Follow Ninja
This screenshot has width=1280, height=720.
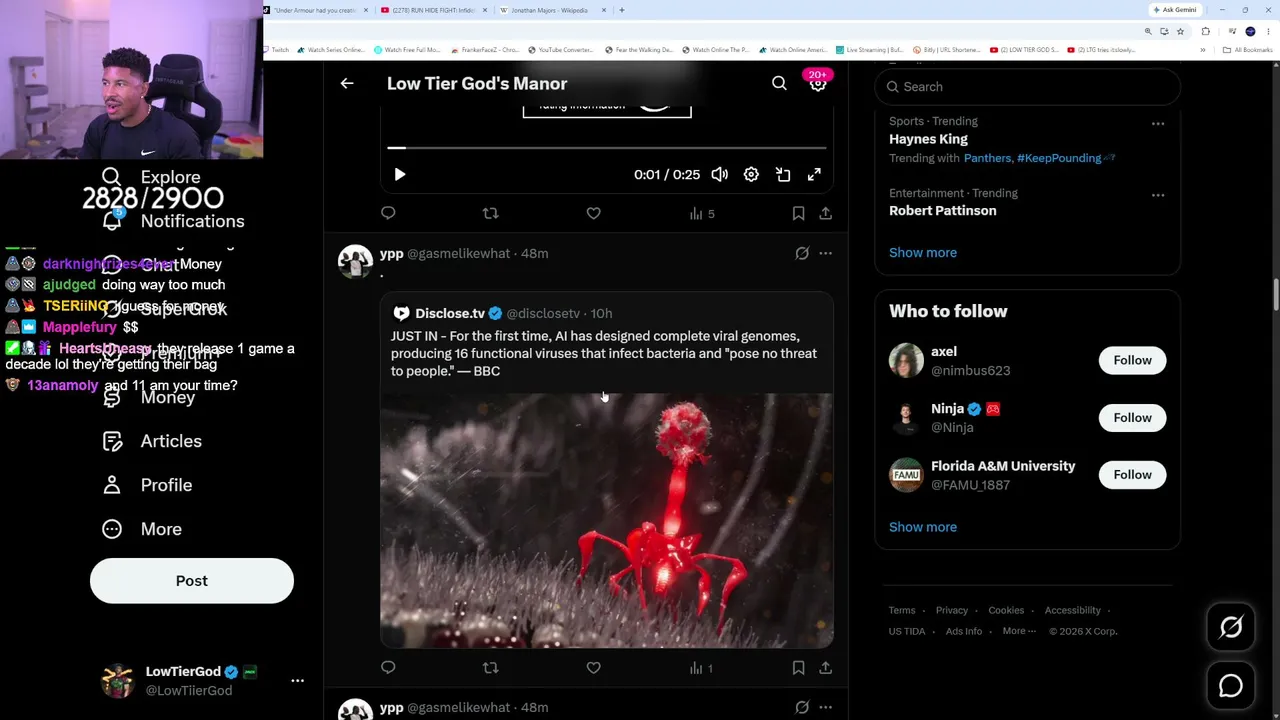pos(1132,417)
